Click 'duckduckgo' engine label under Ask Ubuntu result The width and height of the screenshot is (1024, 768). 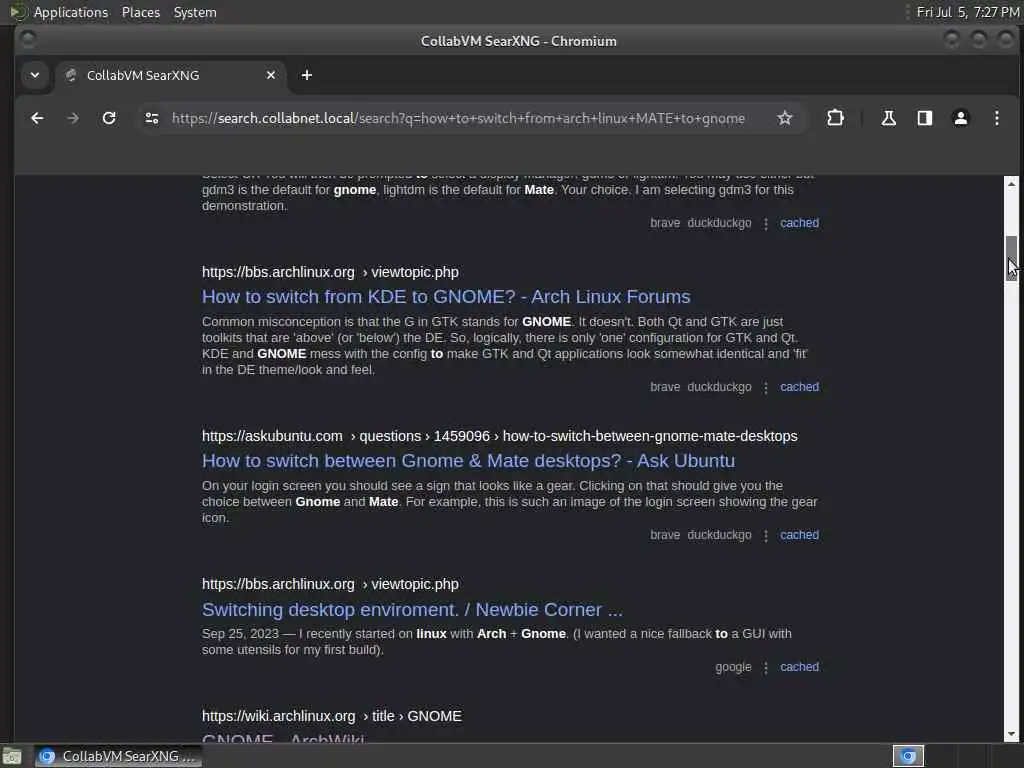point(719,535)
